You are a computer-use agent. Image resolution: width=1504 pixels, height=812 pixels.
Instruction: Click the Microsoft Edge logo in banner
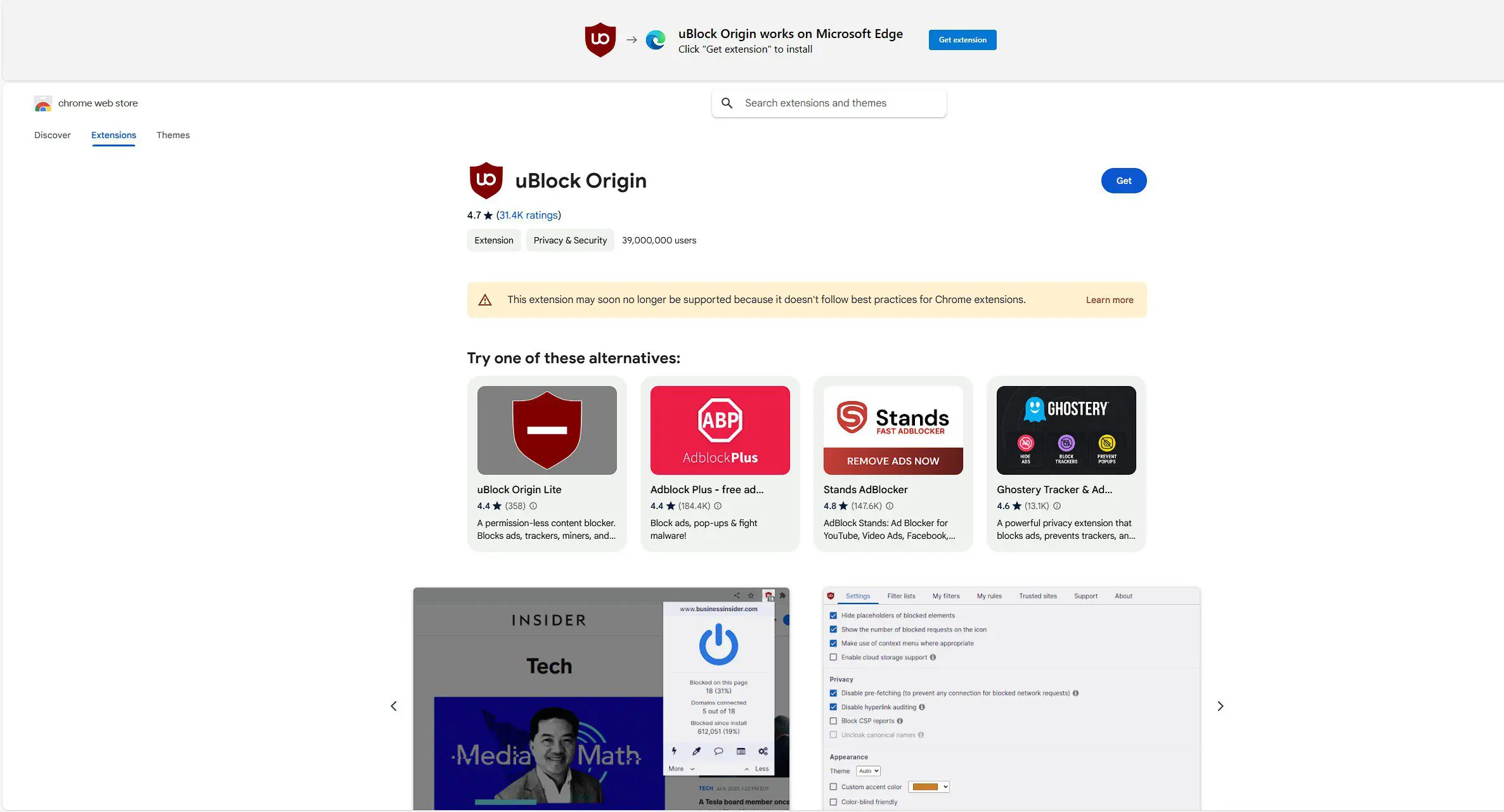point(655,40)
